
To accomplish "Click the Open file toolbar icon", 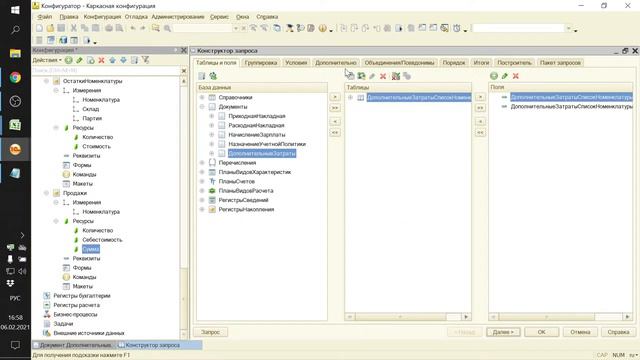I will [50, 28].
